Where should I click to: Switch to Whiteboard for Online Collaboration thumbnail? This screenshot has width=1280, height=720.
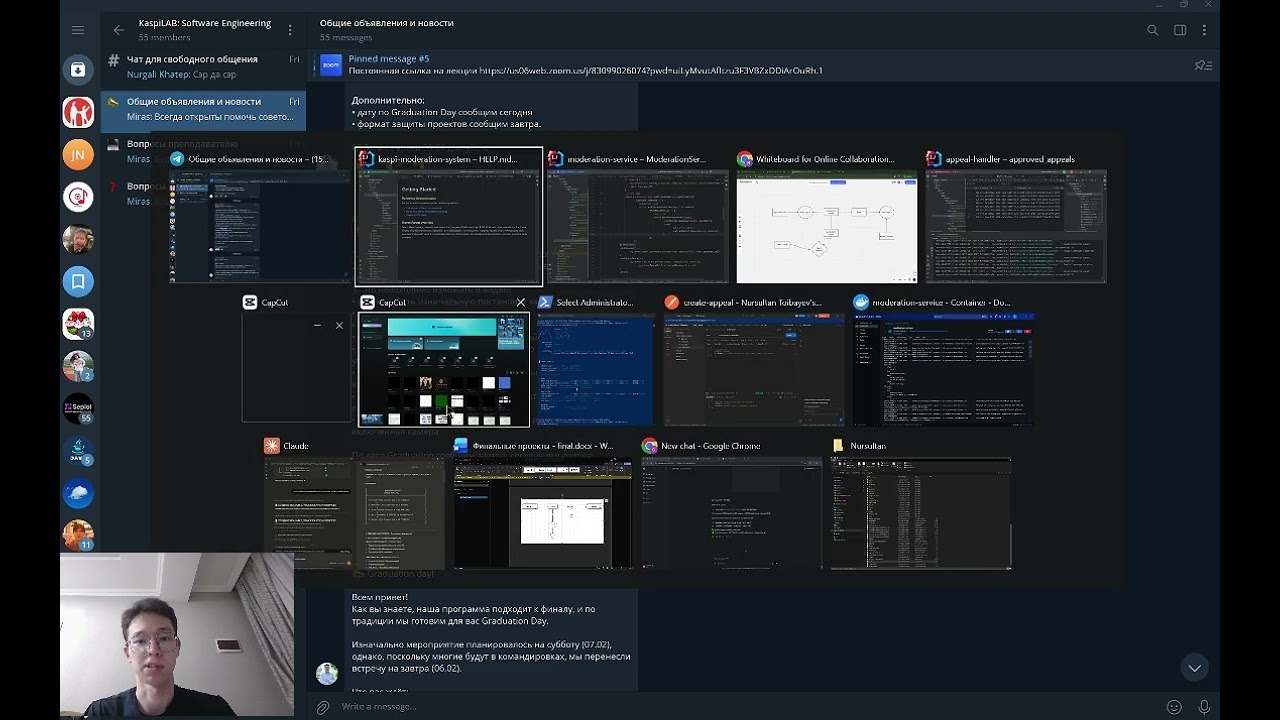(826, 217)
